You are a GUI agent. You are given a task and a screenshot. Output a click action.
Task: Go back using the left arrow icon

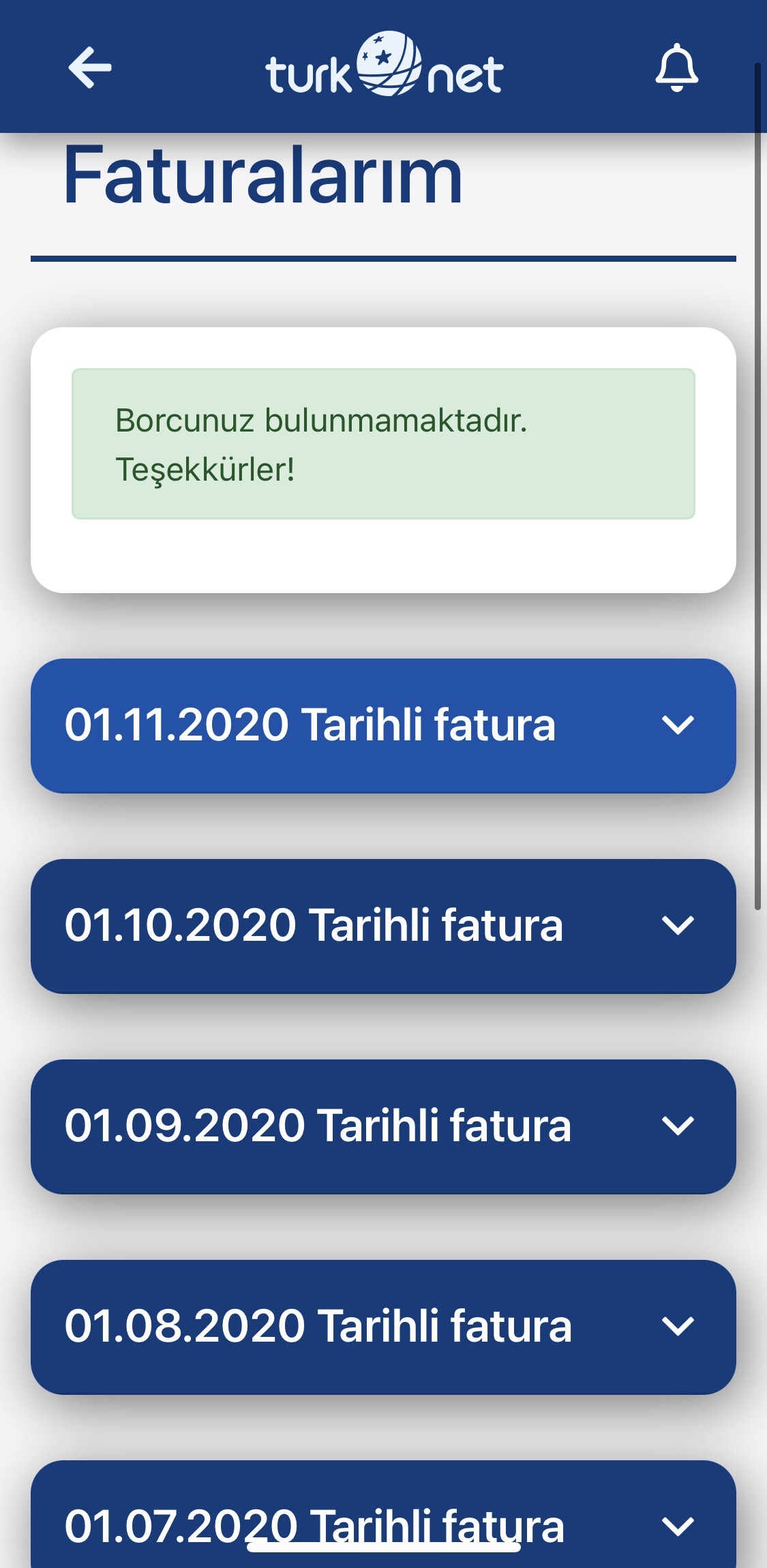tap(89, 67)
